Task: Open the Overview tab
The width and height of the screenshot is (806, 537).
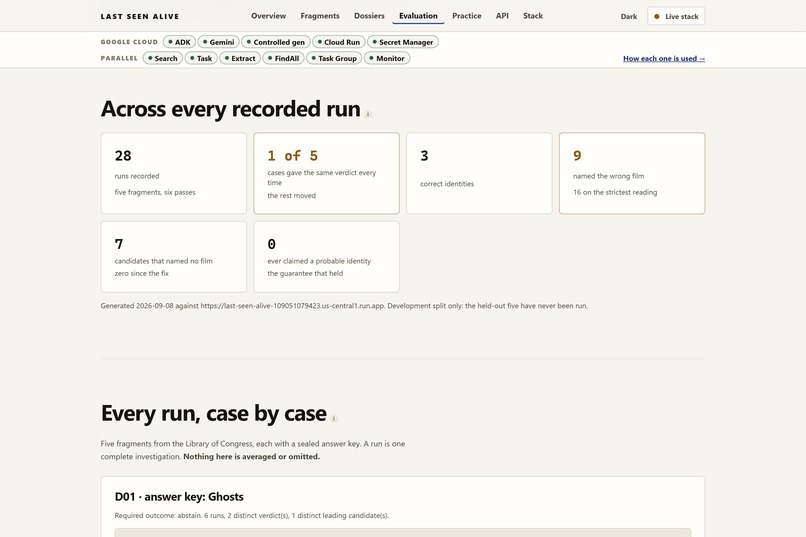Action: pyautogui.click(x=268, y=16)
